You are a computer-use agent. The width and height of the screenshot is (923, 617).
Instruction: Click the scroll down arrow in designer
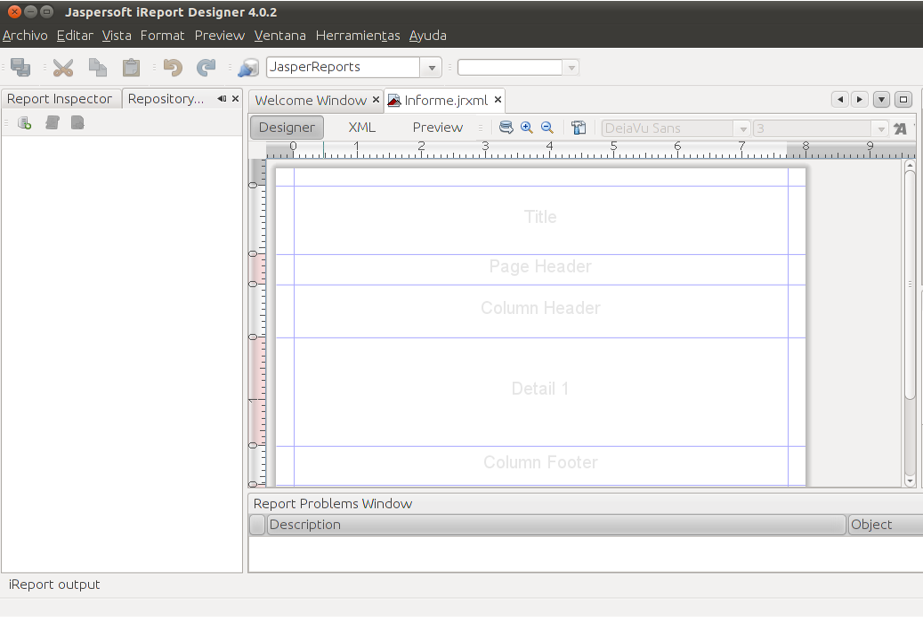909,481
